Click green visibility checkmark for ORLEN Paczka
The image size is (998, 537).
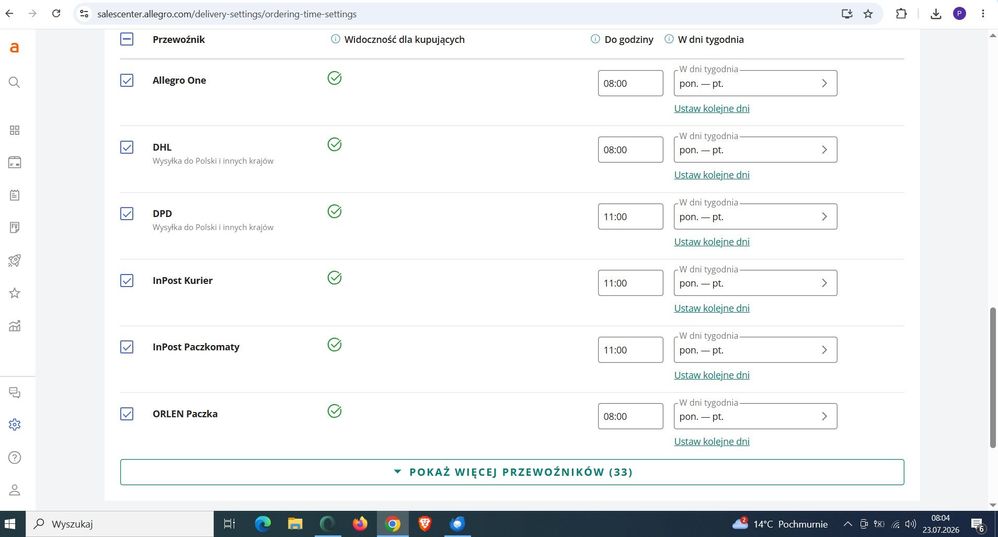point(334,411)
